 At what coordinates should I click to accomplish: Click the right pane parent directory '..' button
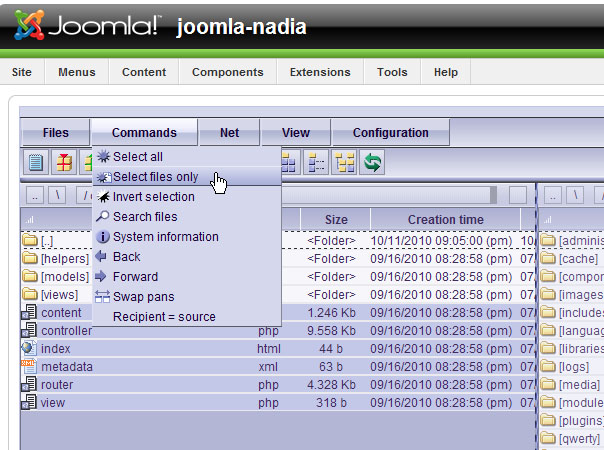[x=553, y=195]
